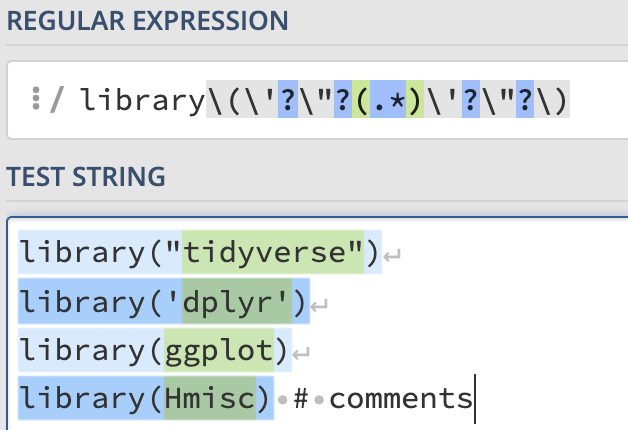Image resolution: width=628 pixels, height=430 pixels.
Task: Click the test line library('dplyr')
Action: tap(164, 301)
